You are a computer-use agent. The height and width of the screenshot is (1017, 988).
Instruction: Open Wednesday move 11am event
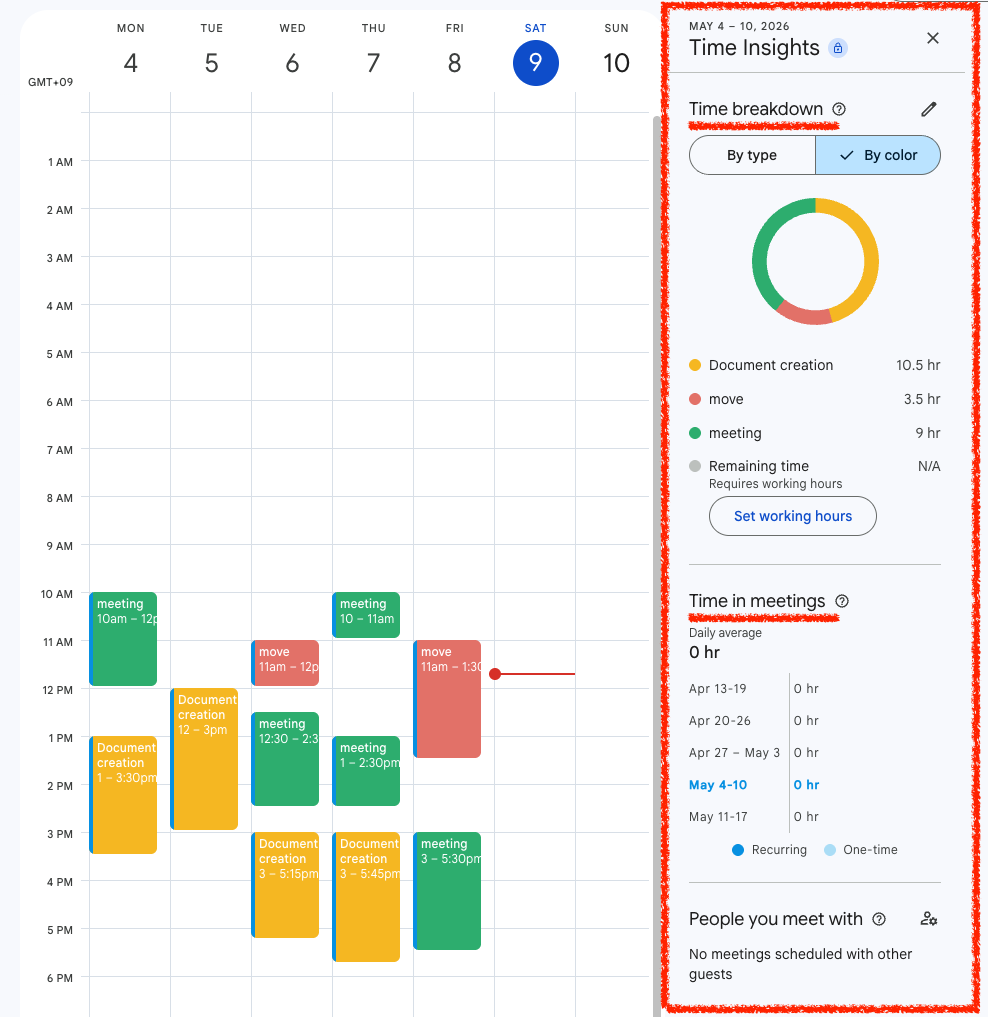pyautogui.click(x=285, y=663)
